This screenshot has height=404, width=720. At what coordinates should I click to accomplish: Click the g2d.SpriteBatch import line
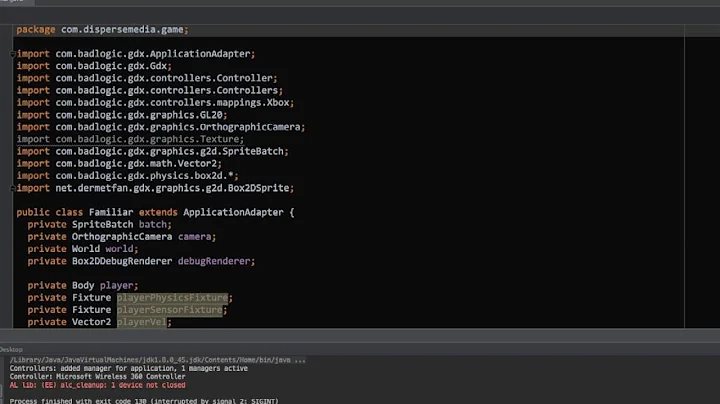(152, 152)
